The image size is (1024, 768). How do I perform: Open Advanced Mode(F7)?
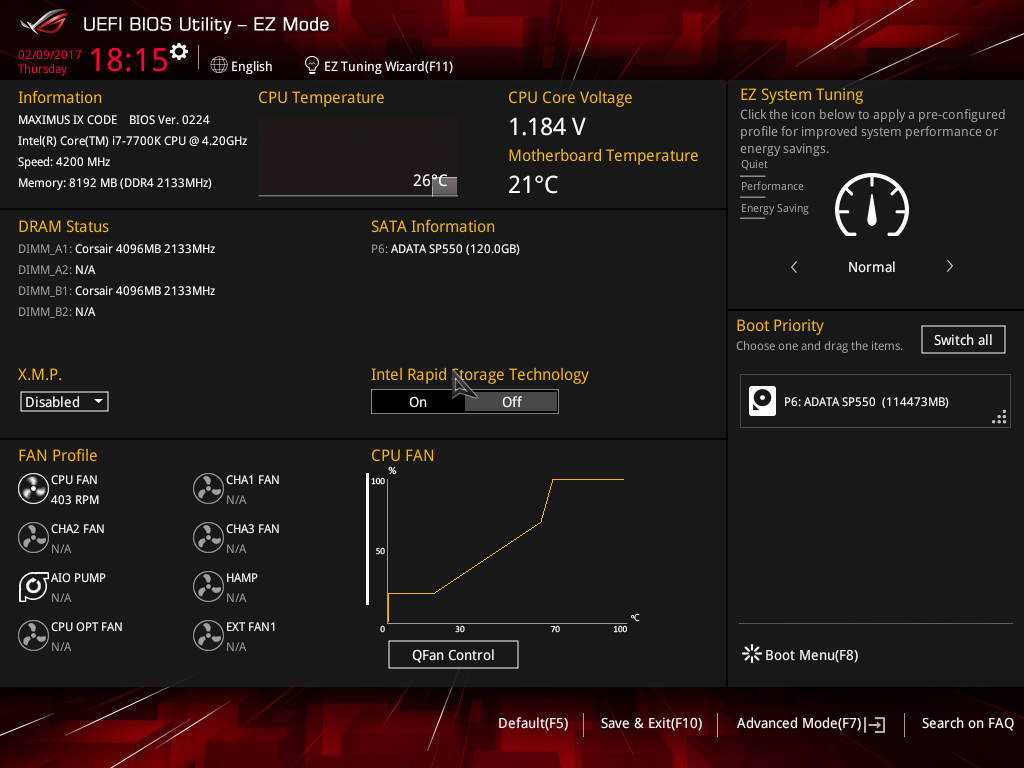pyautogui.click(x=810, y=723)
